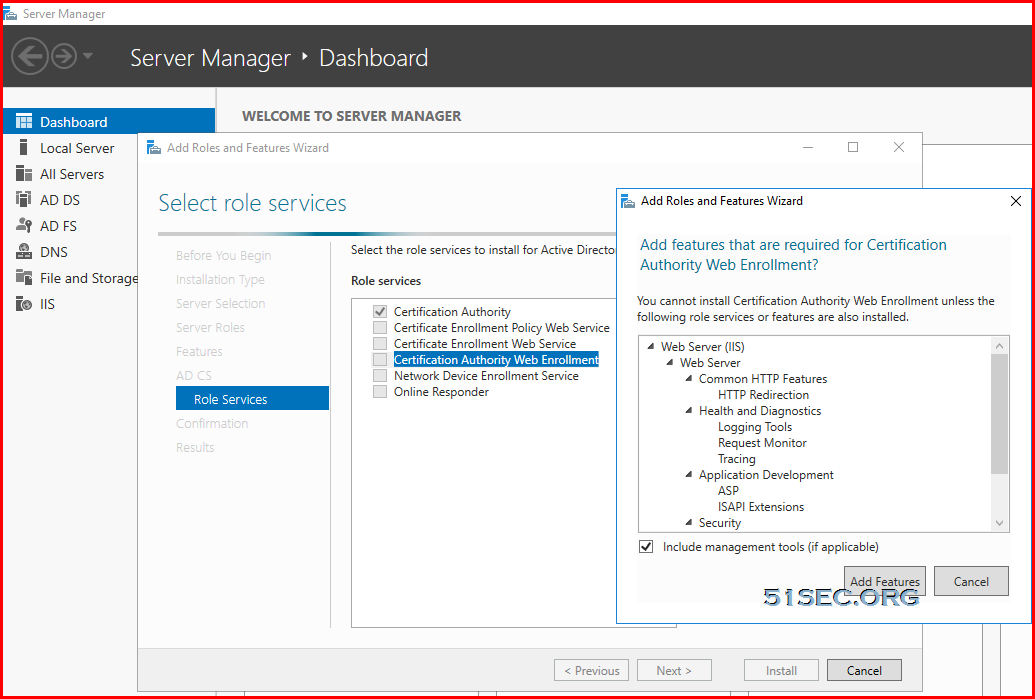The image size is (1035, 699).
Task: Select Request Monitor in the features tree
Action: (762, 443)
